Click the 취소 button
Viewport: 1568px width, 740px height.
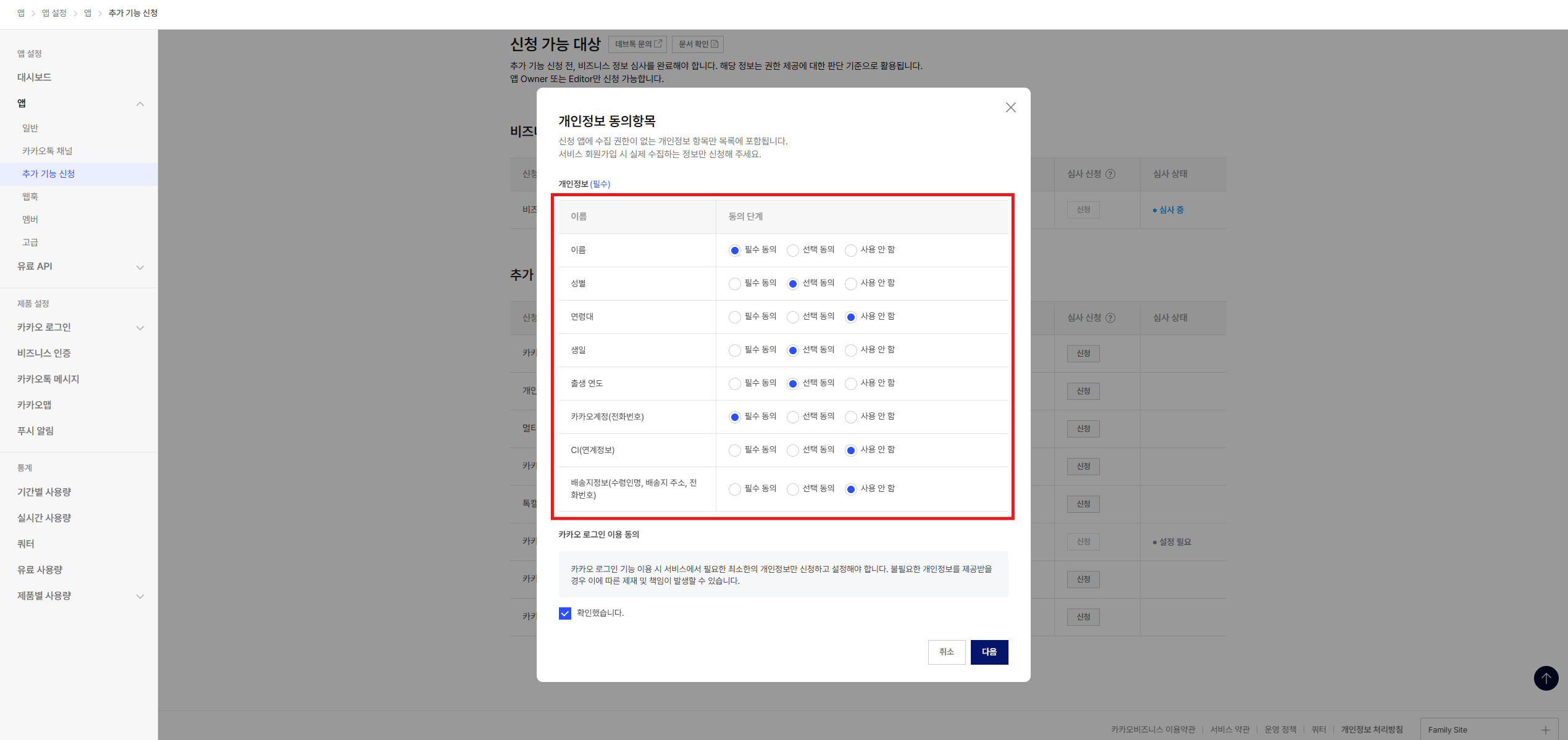[946, 652]
